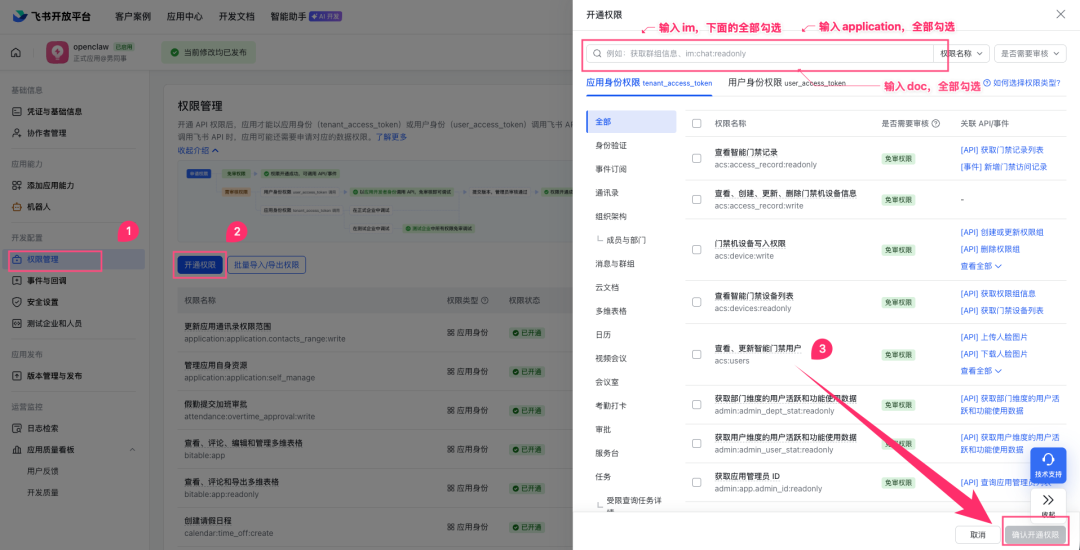Open 凭证与基础信息 from the sidebar
This screenshot has width=1080, height=550.
tap(54, 111)
